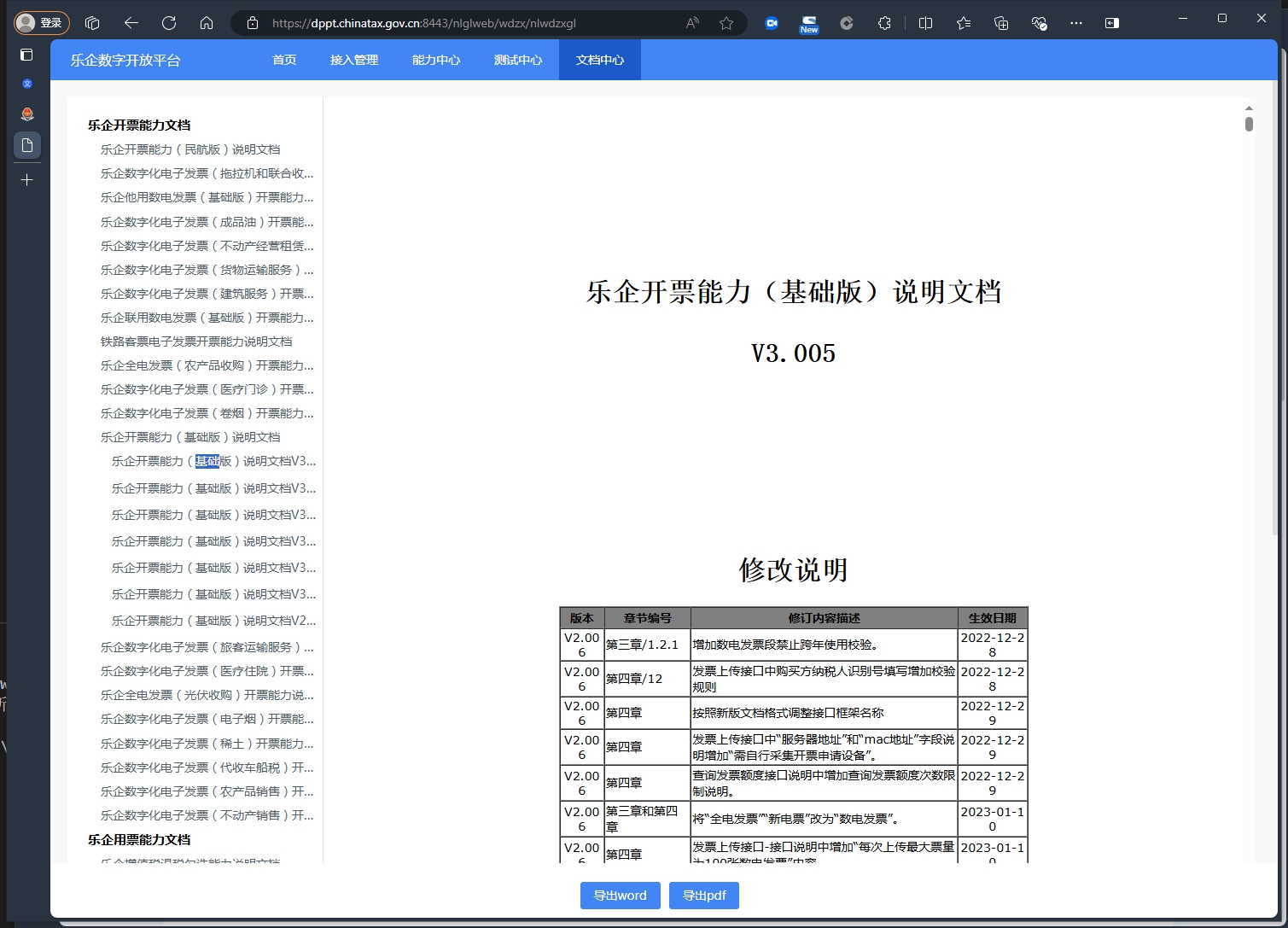Refresh the page with the reload icon
1288x928 pixels.
coord(169,23)
